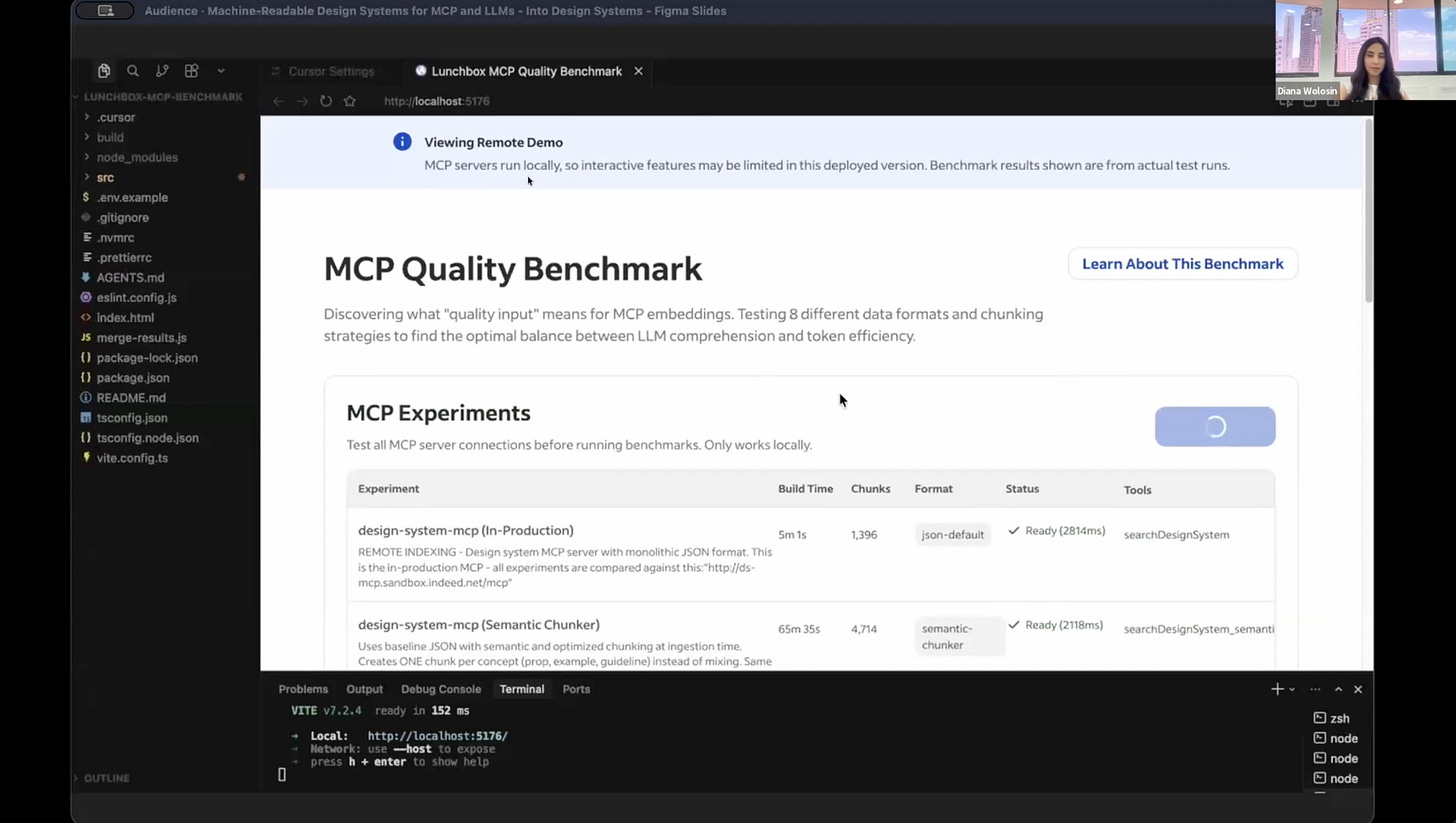Screen dimensions: 1456x823
Task: Open the .nvmrc file
Action: tap(115, 237)
